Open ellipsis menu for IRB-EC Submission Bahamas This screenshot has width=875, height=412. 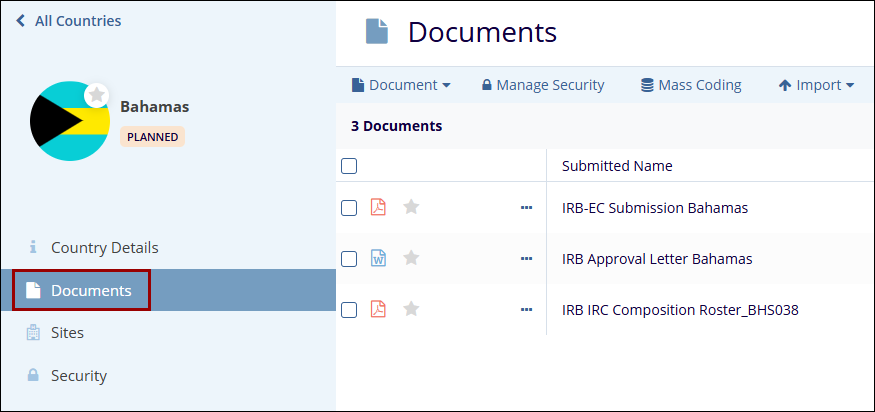[526, 208]
